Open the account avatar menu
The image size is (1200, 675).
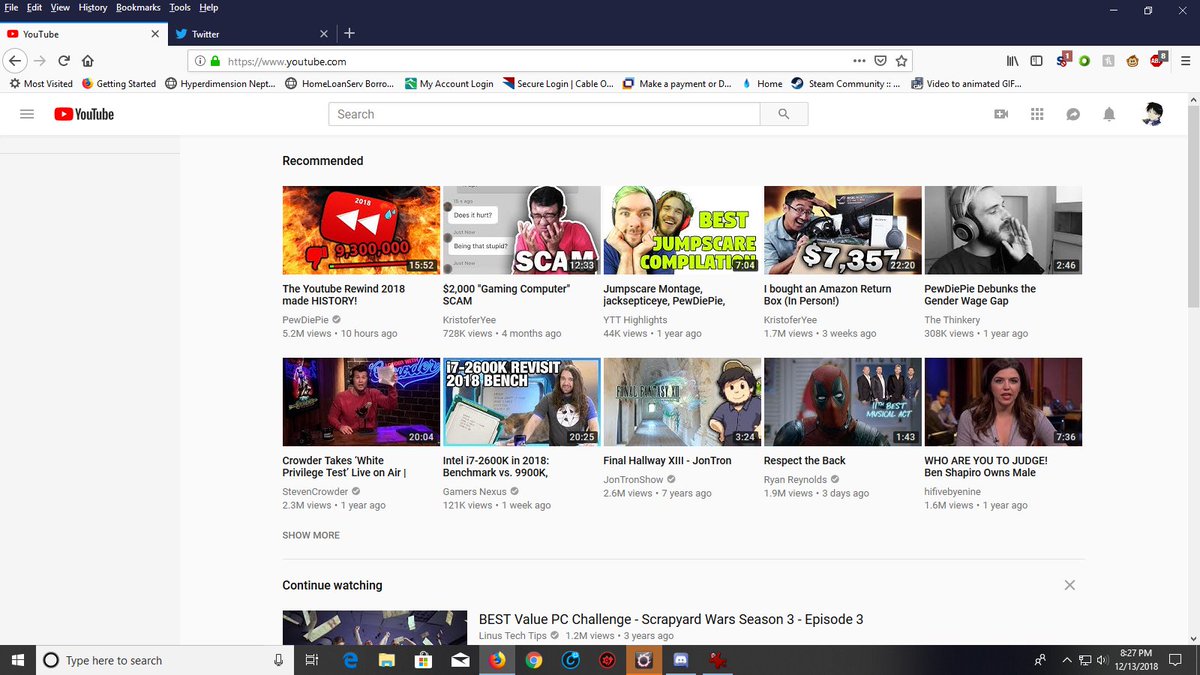[x=1153, y=114]
